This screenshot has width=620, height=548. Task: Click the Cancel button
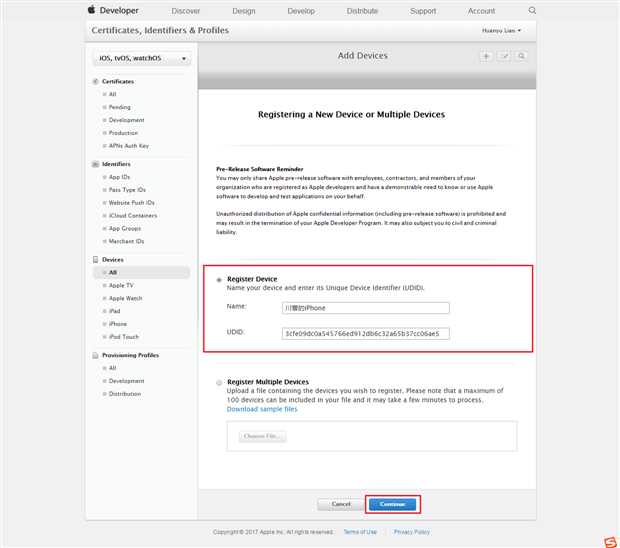[341, 504]
